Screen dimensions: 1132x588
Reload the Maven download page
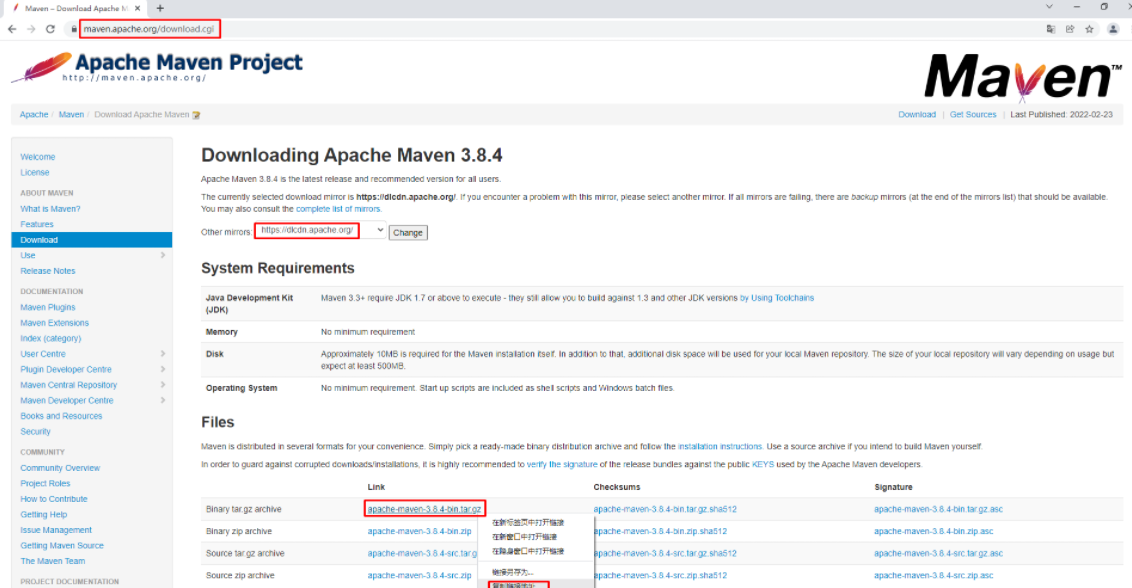pyautogui.click(x=51, y=29)
